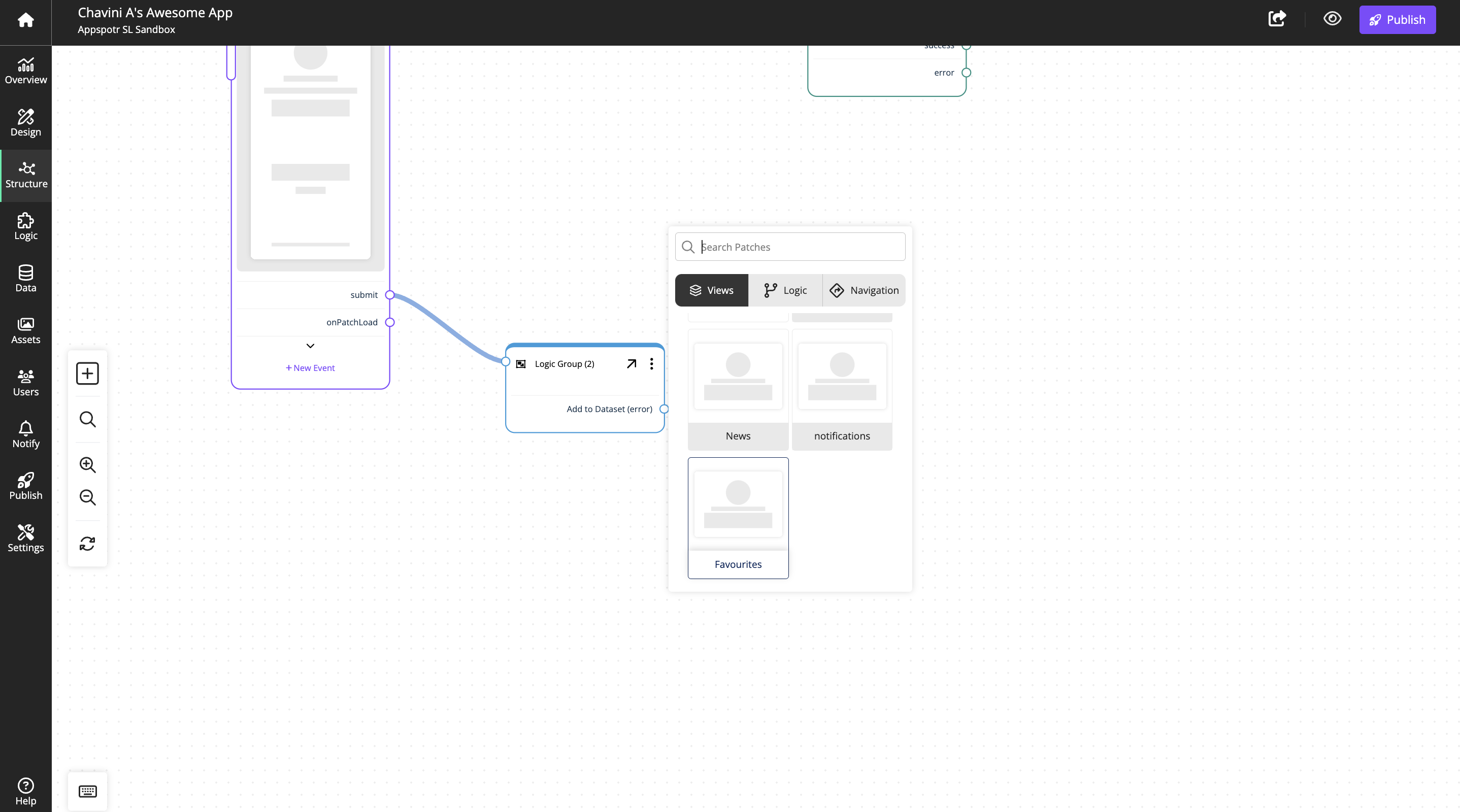Click Publish button in top right
Image resolution: width=1460 pixels, height=812 pixels.
click(x=1397, y=19)
